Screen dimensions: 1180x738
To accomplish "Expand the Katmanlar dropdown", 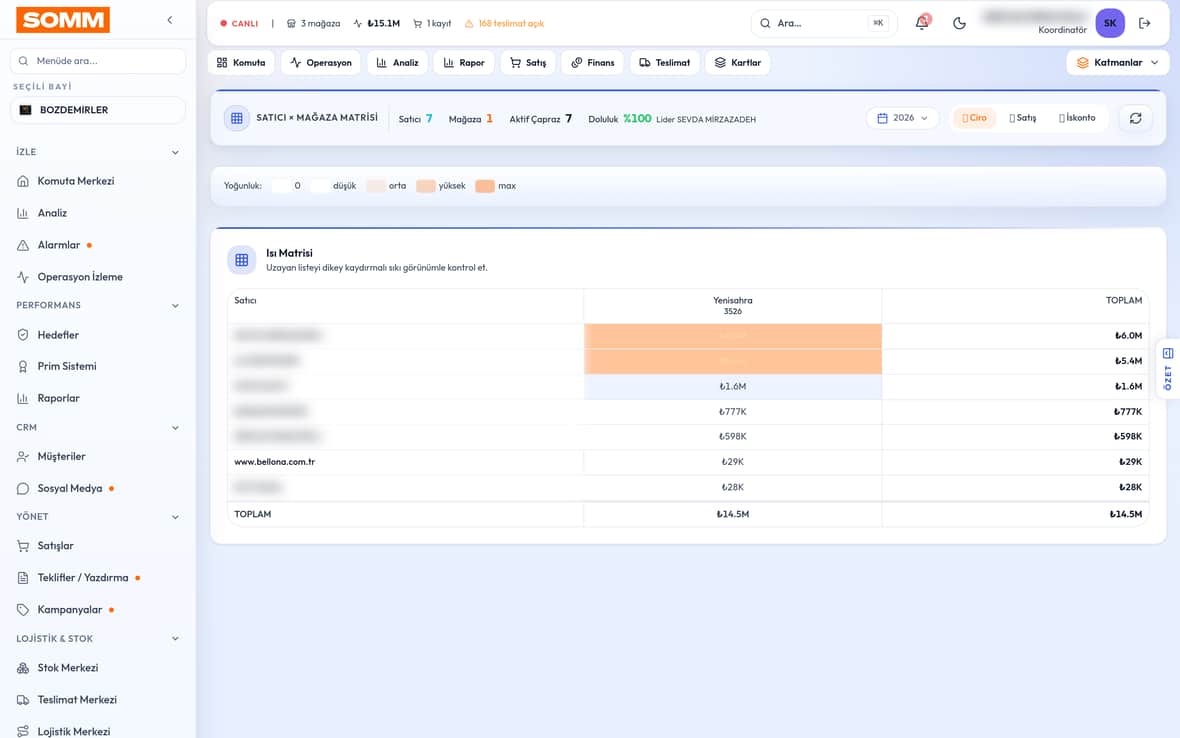I will pyautogui.click(x=1118, y=62).
